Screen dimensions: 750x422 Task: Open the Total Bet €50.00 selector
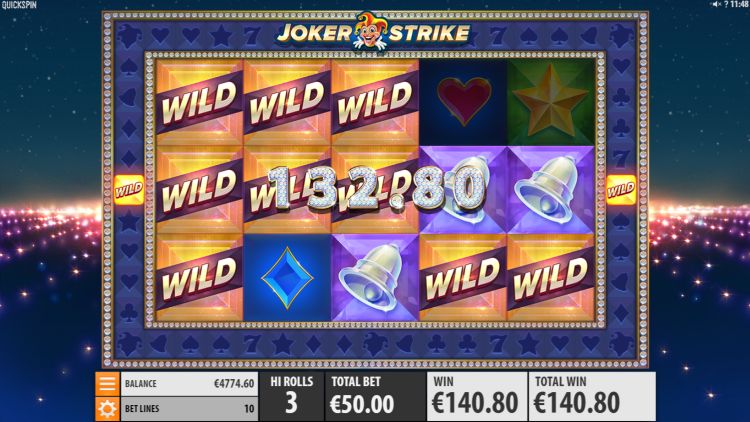point(375,397)
